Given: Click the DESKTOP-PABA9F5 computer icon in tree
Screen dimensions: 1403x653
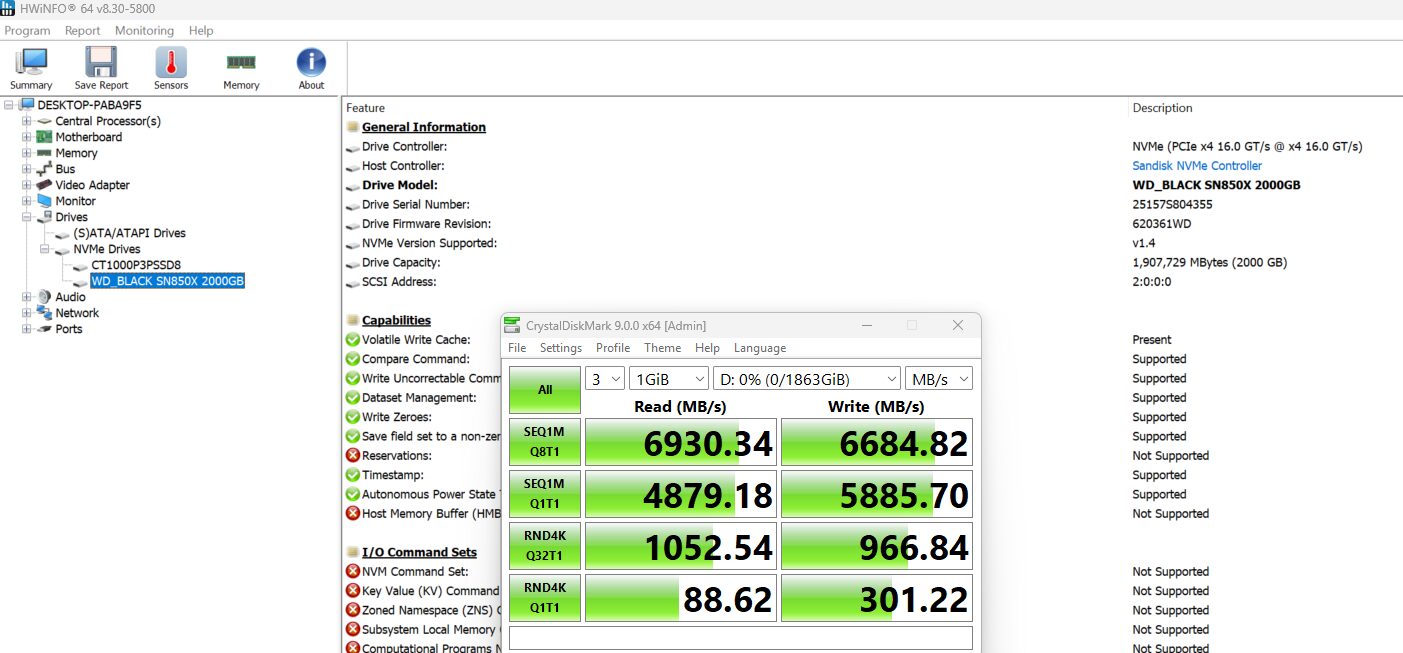Looking at the screenshot, I should 26,105.
